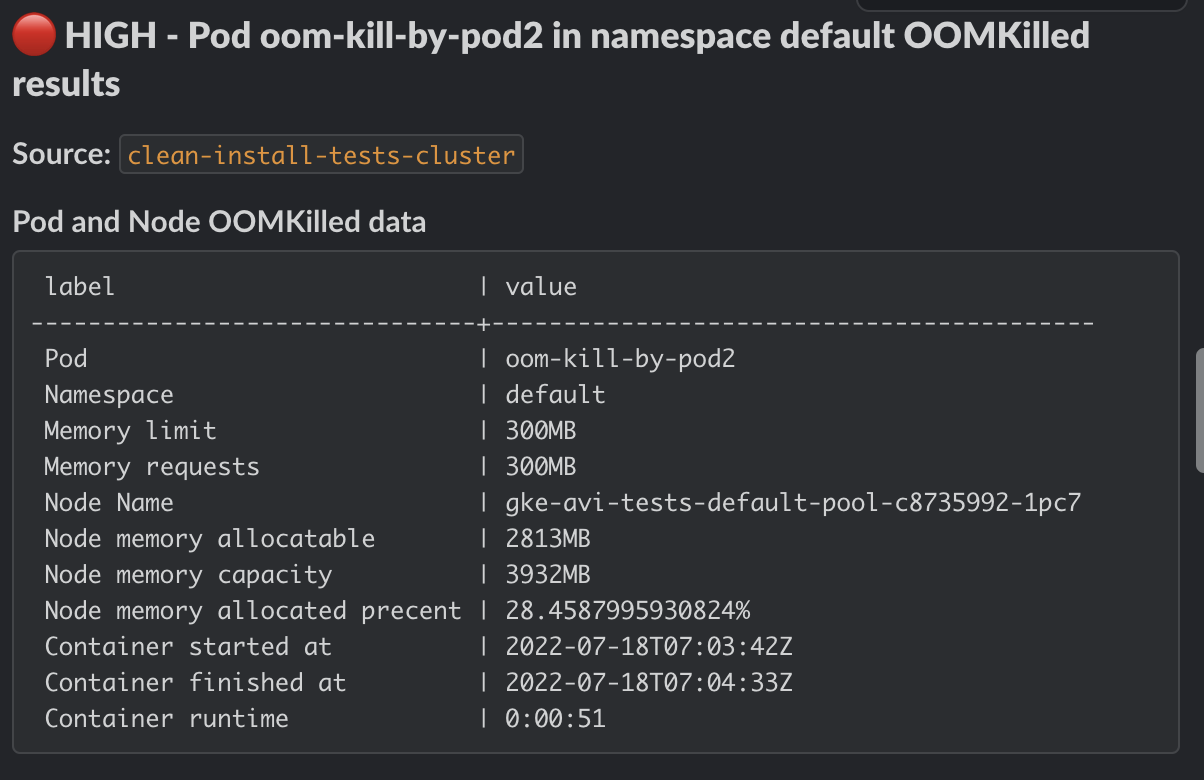Click the Container runtime value 0:00:51
This screenshot has height=780, width=1204.
555,719
